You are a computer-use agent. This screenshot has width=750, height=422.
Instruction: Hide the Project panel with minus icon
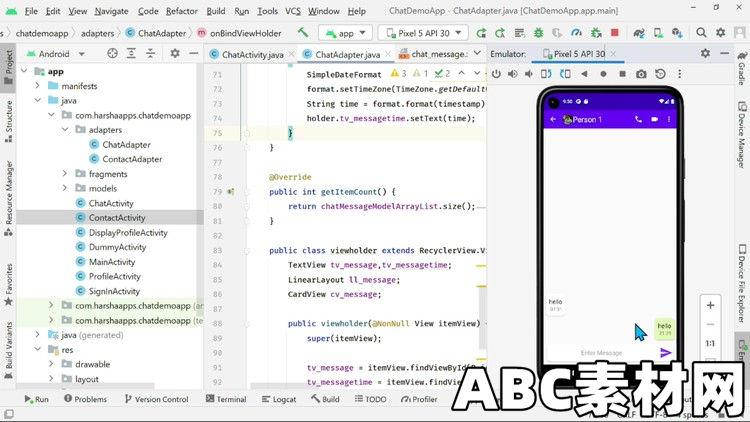pyautogui.click(x=194, y=54)
